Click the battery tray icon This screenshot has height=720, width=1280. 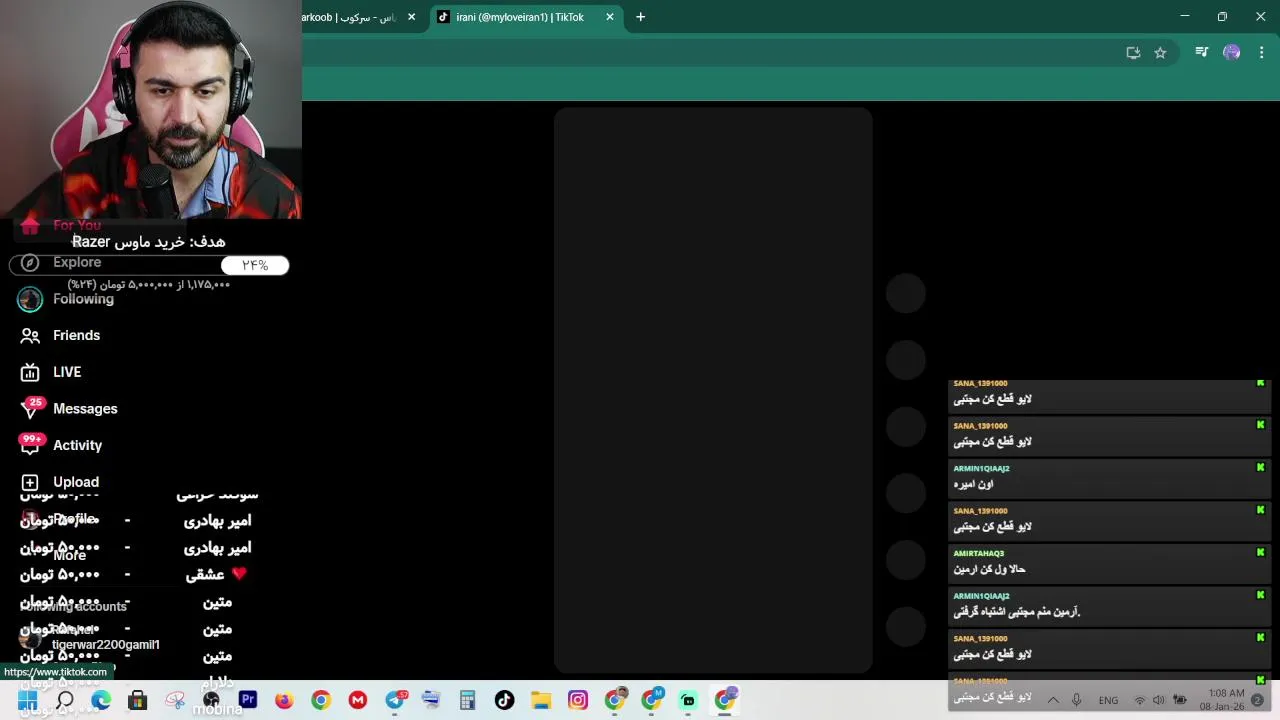tap(1180, 700)
